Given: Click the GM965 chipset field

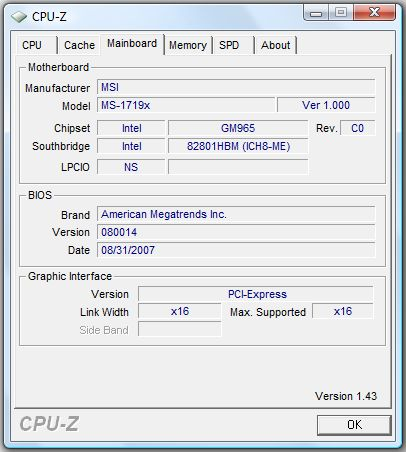Looking at the screenshot, I should pos(238,128).
